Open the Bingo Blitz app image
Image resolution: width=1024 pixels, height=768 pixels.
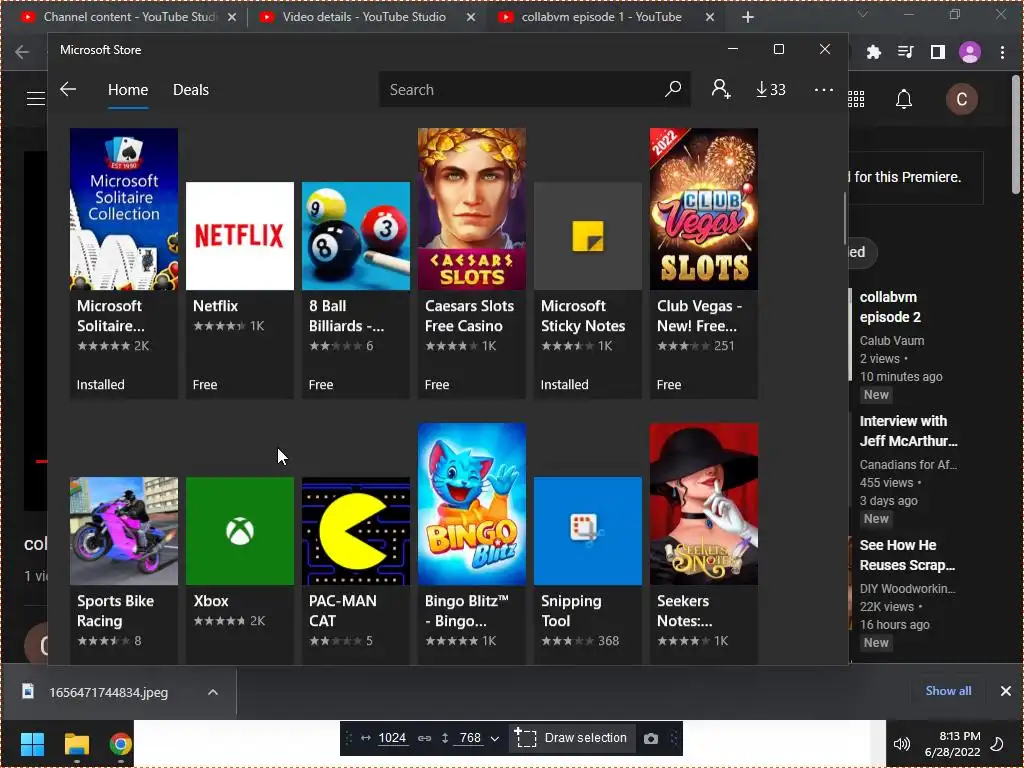coord(472,504)
